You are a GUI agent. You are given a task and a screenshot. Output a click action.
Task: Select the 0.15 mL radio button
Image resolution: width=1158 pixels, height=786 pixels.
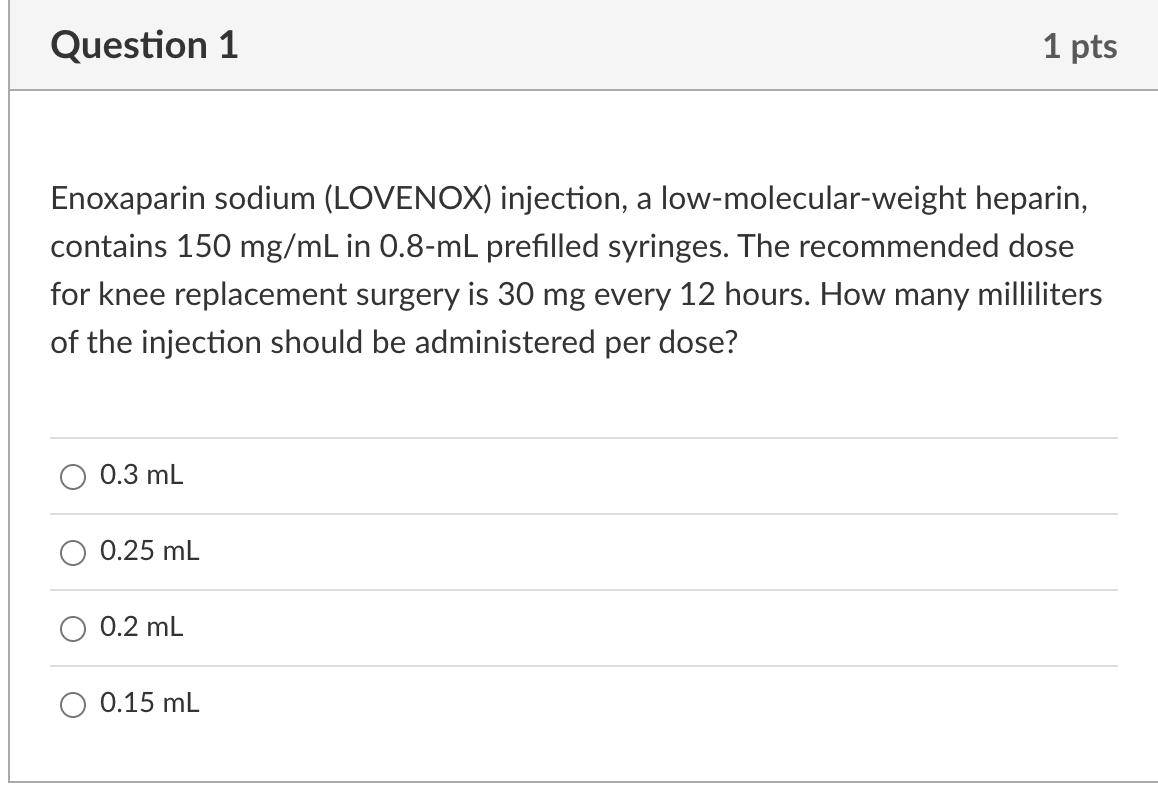[71, 705]
